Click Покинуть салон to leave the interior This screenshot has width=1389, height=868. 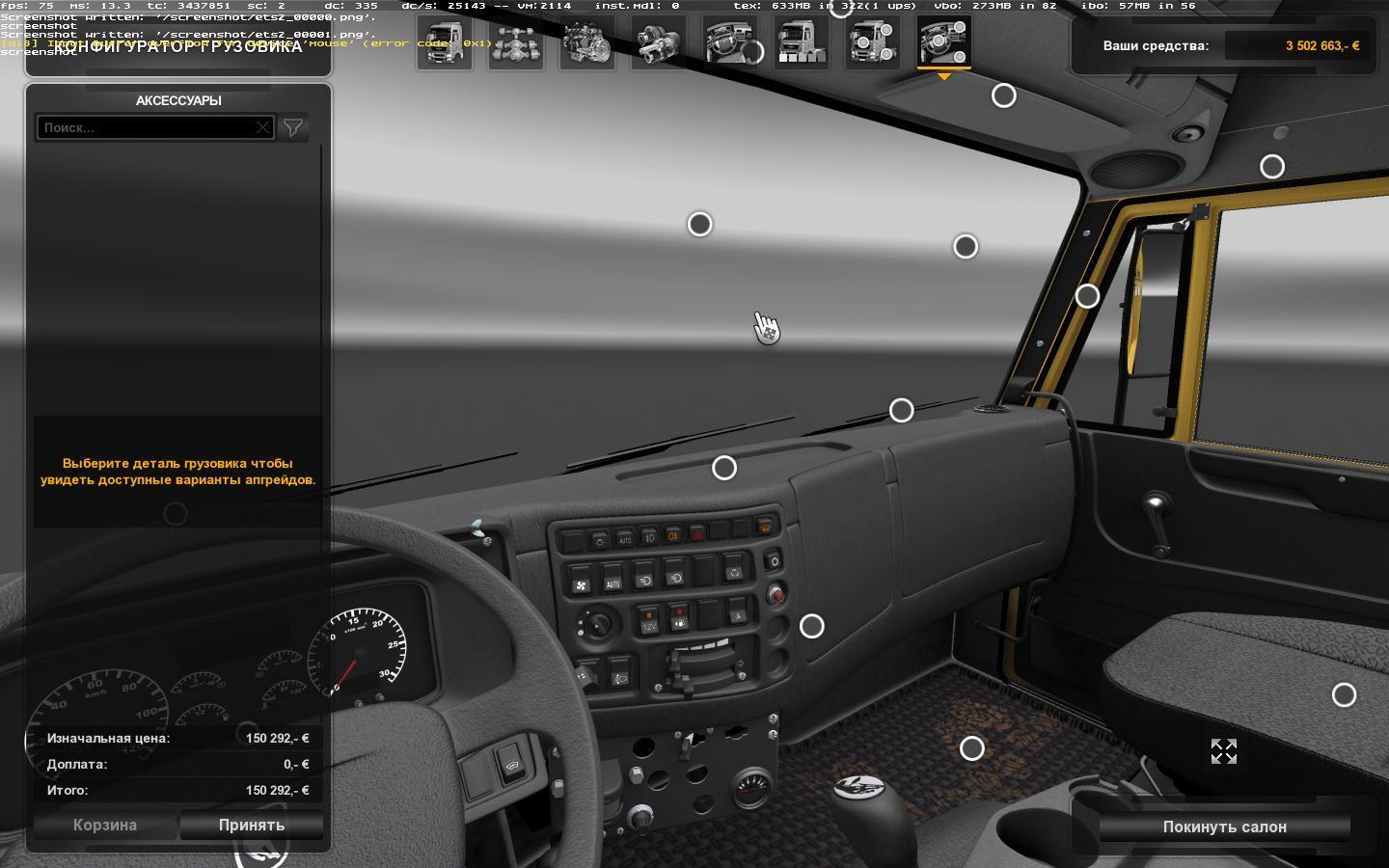[x=1224, y=827]
